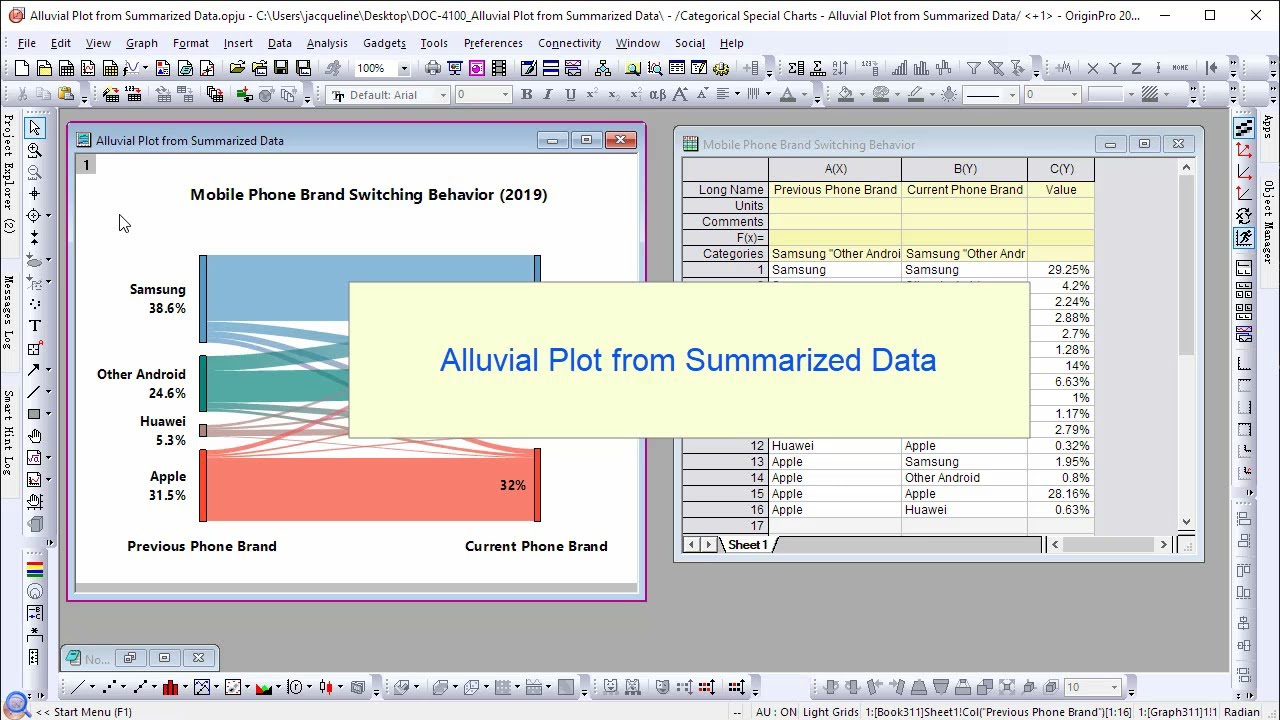Click the Long Name cell 'Current Phone Brand'
The width and height of the screenshot is (1280, 720).
coord(964,189)
